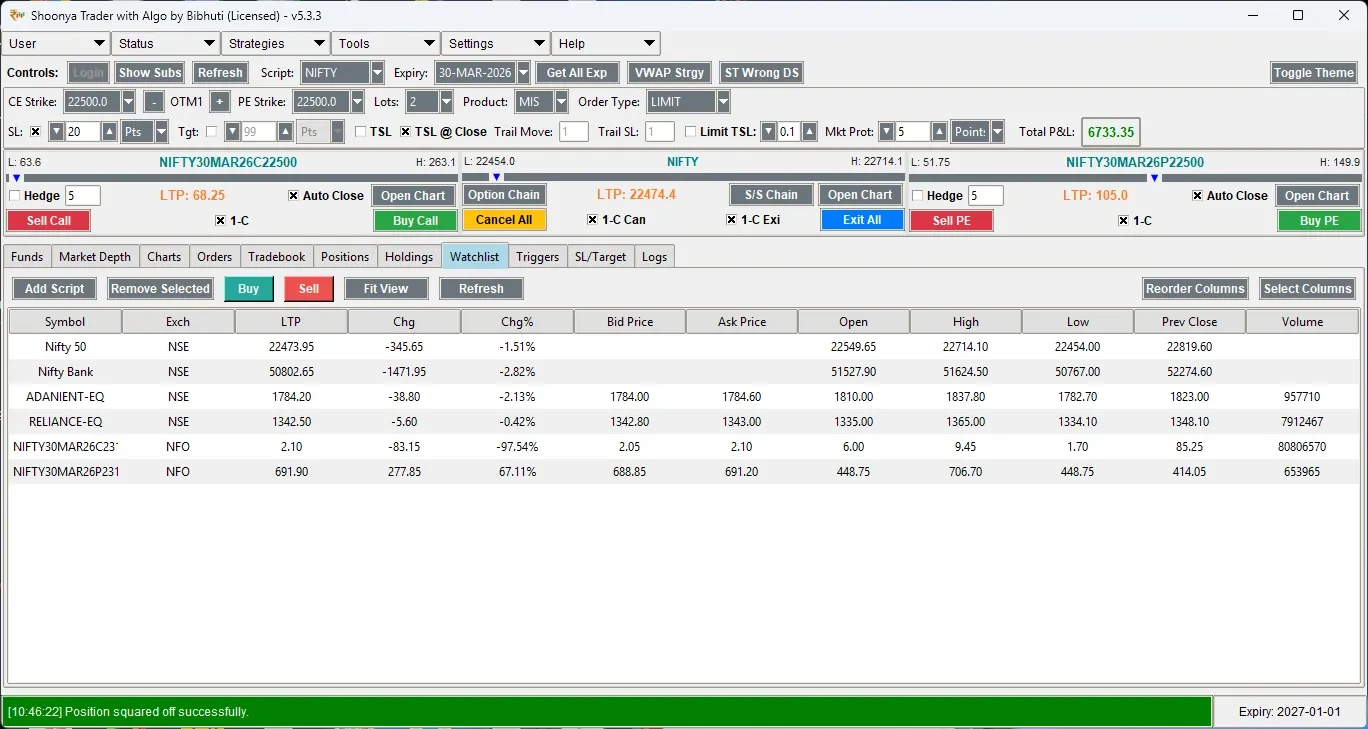
Task: Switch to the SL/Target tab
Action: (600, 257)
